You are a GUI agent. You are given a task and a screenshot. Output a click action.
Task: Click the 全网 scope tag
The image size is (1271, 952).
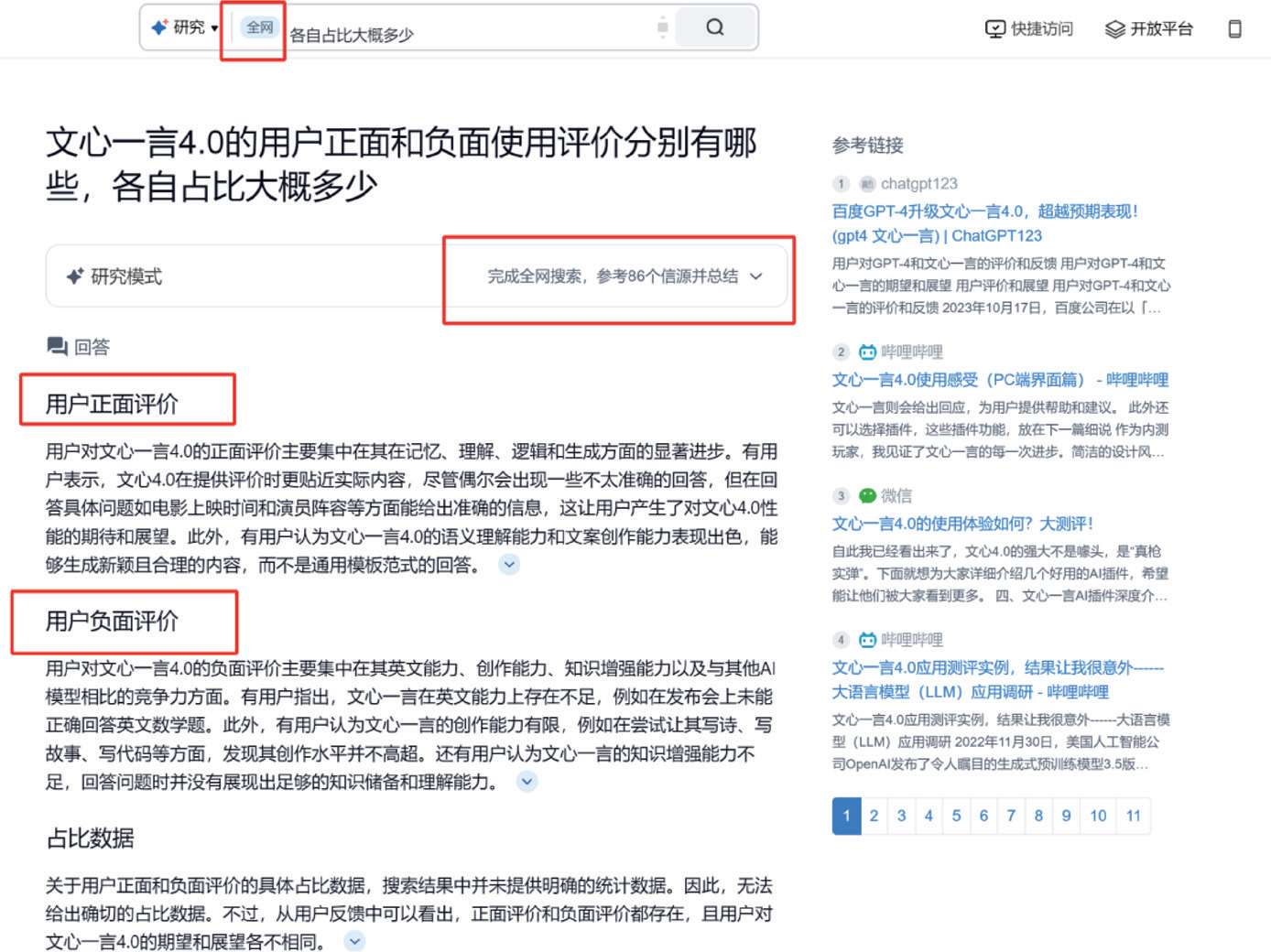coord(259,27)
